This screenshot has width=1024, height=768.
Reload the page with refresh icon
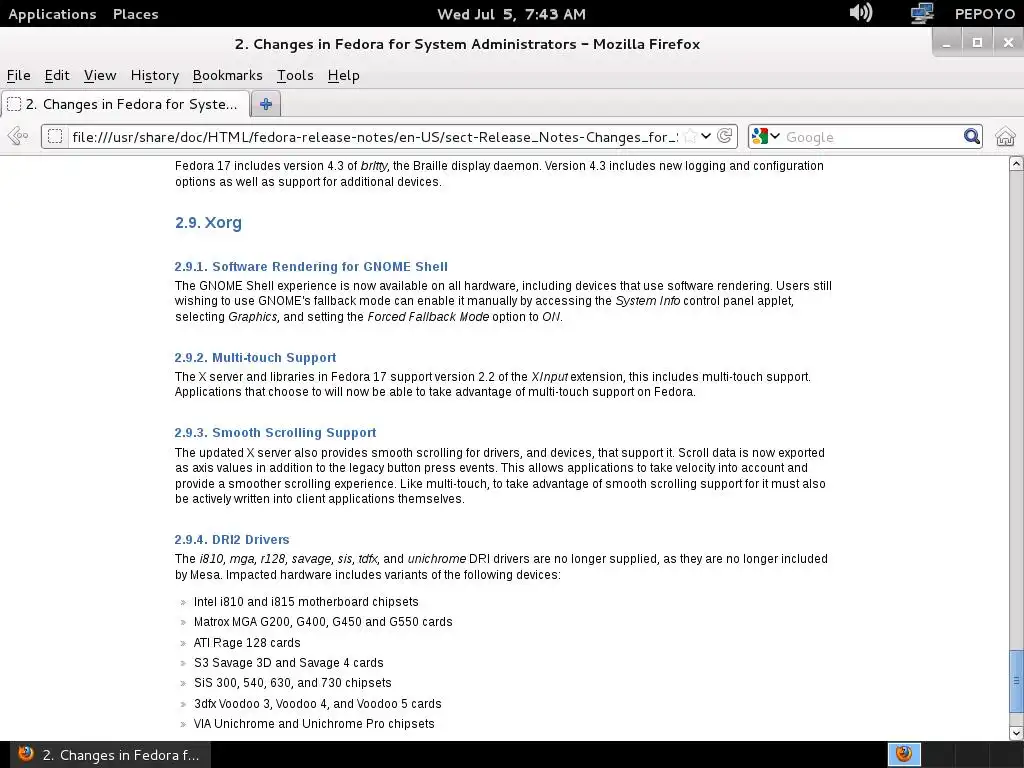click(x=724, y=136)
